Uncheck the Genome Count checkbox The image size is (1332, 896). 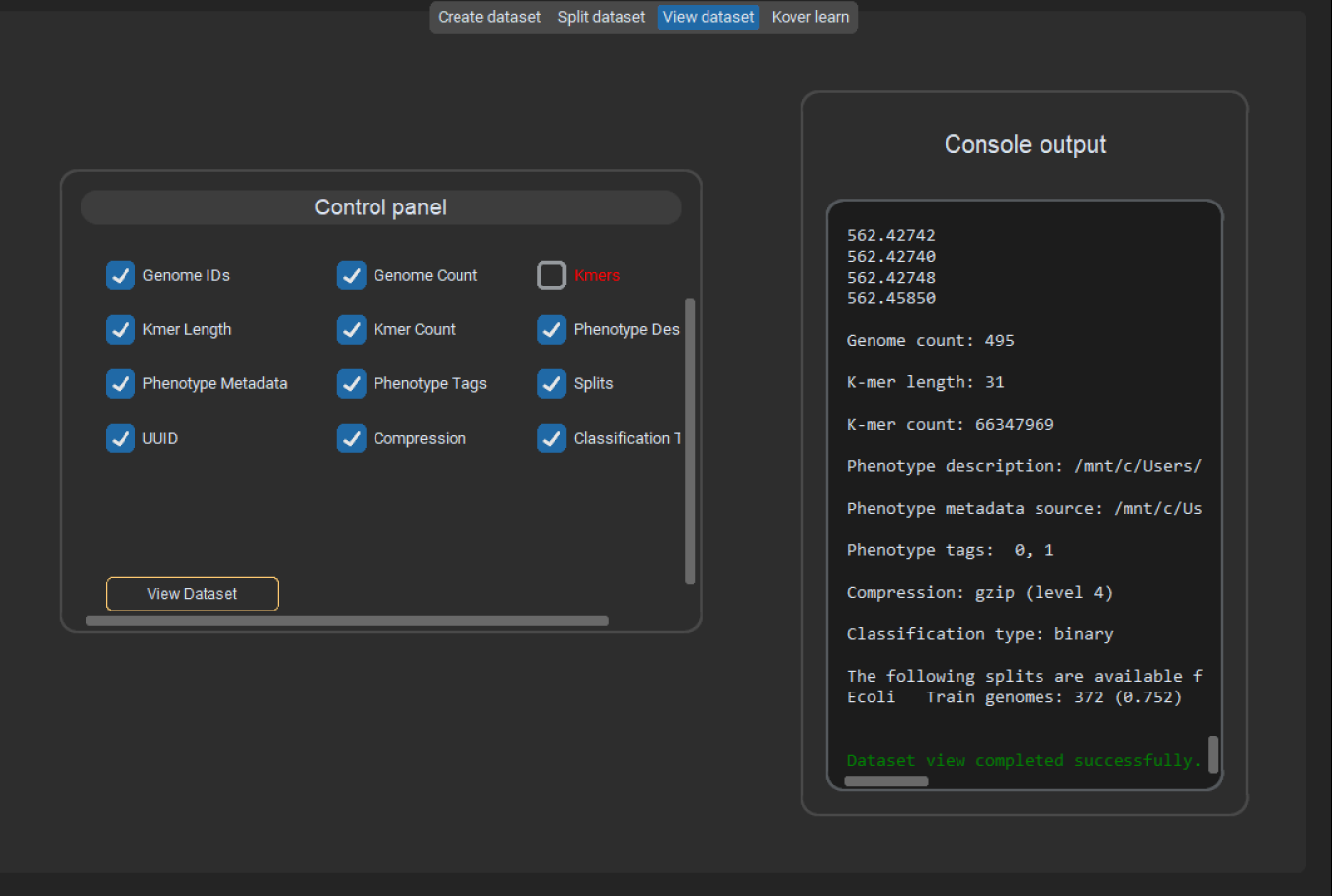point(352,276)
